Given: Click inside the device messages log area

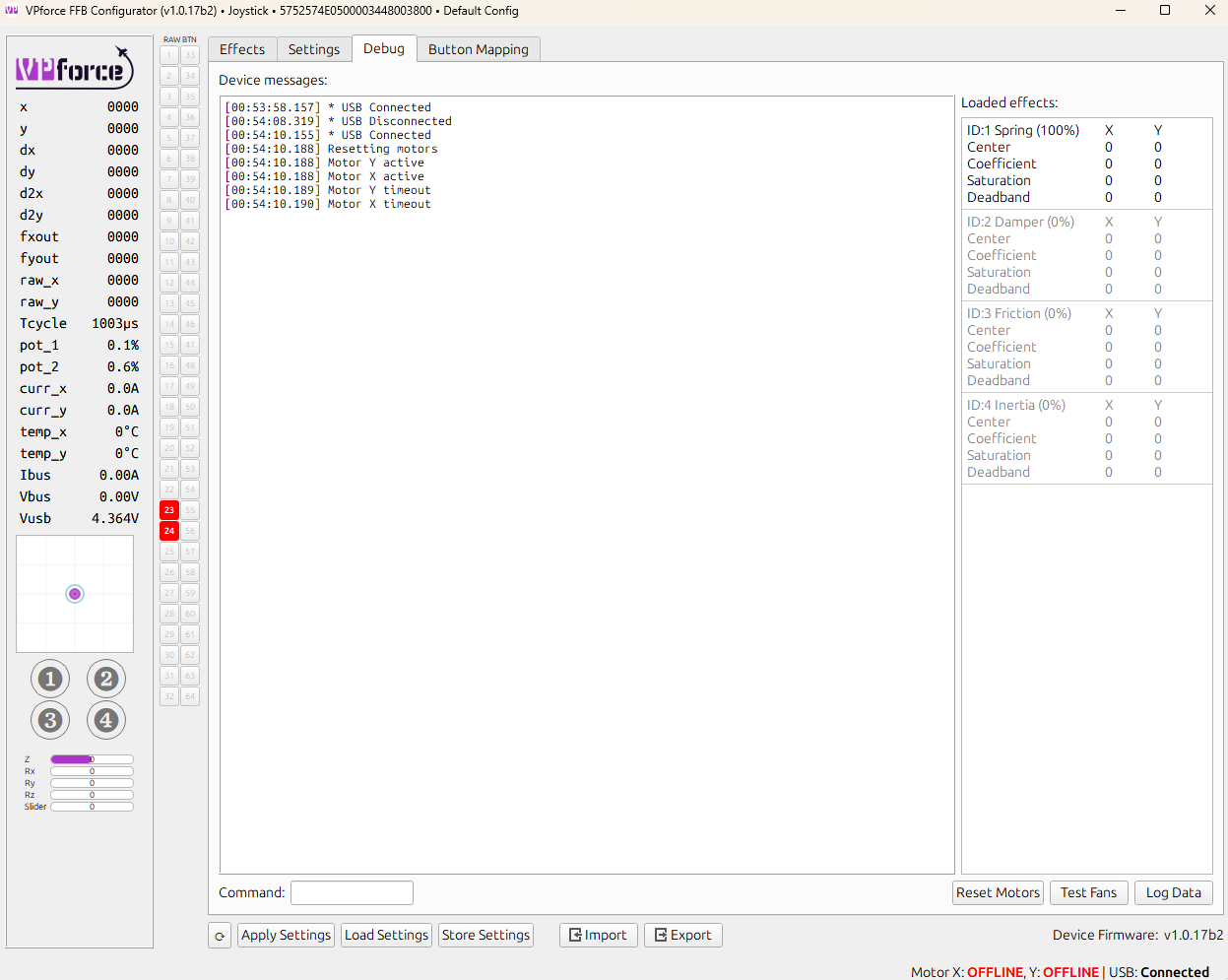Looking at the screenshot, I should [x=587, y=485].
